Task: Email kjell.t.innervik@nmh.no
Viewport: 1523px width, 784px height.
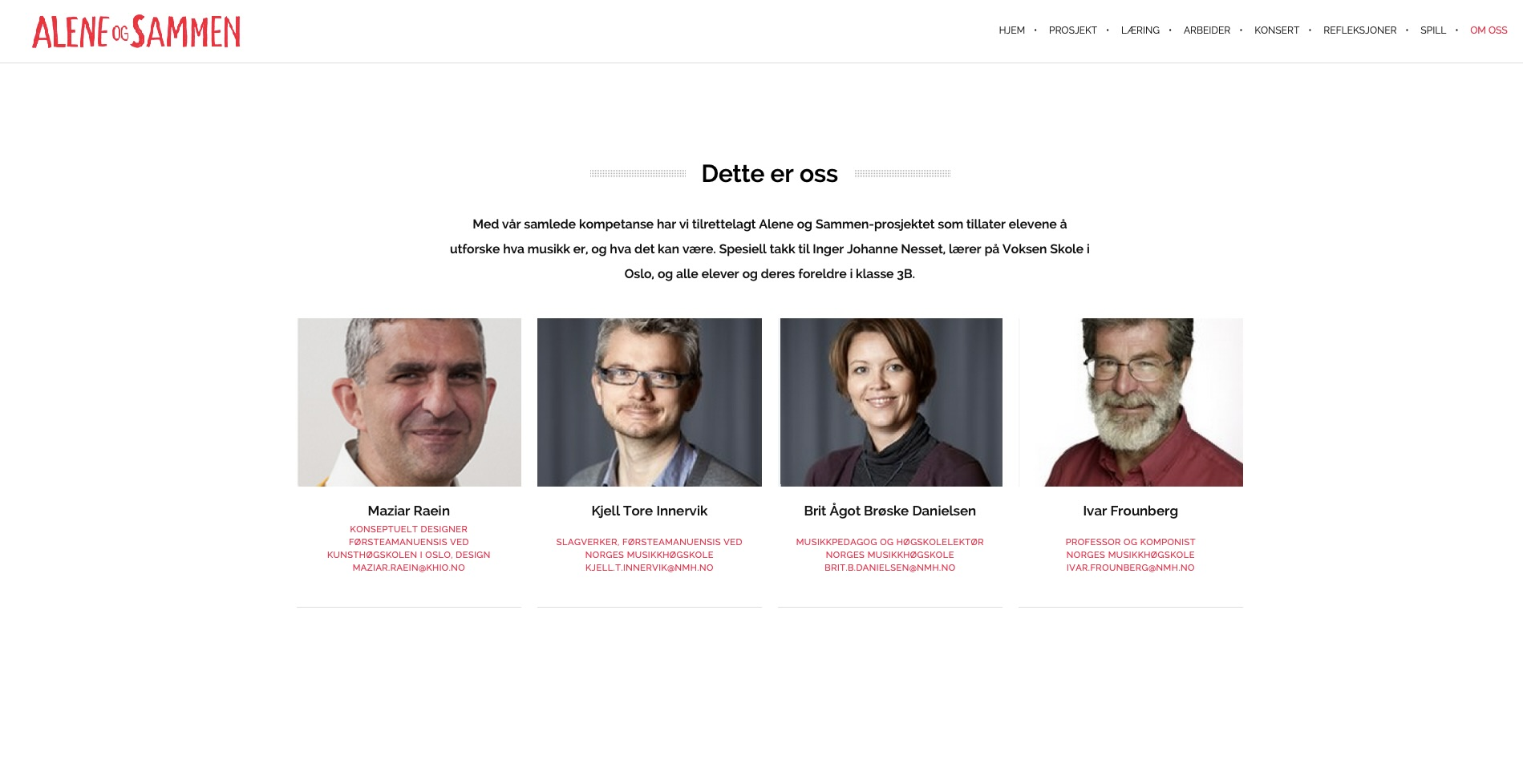Action: click(x=649, y=568)
